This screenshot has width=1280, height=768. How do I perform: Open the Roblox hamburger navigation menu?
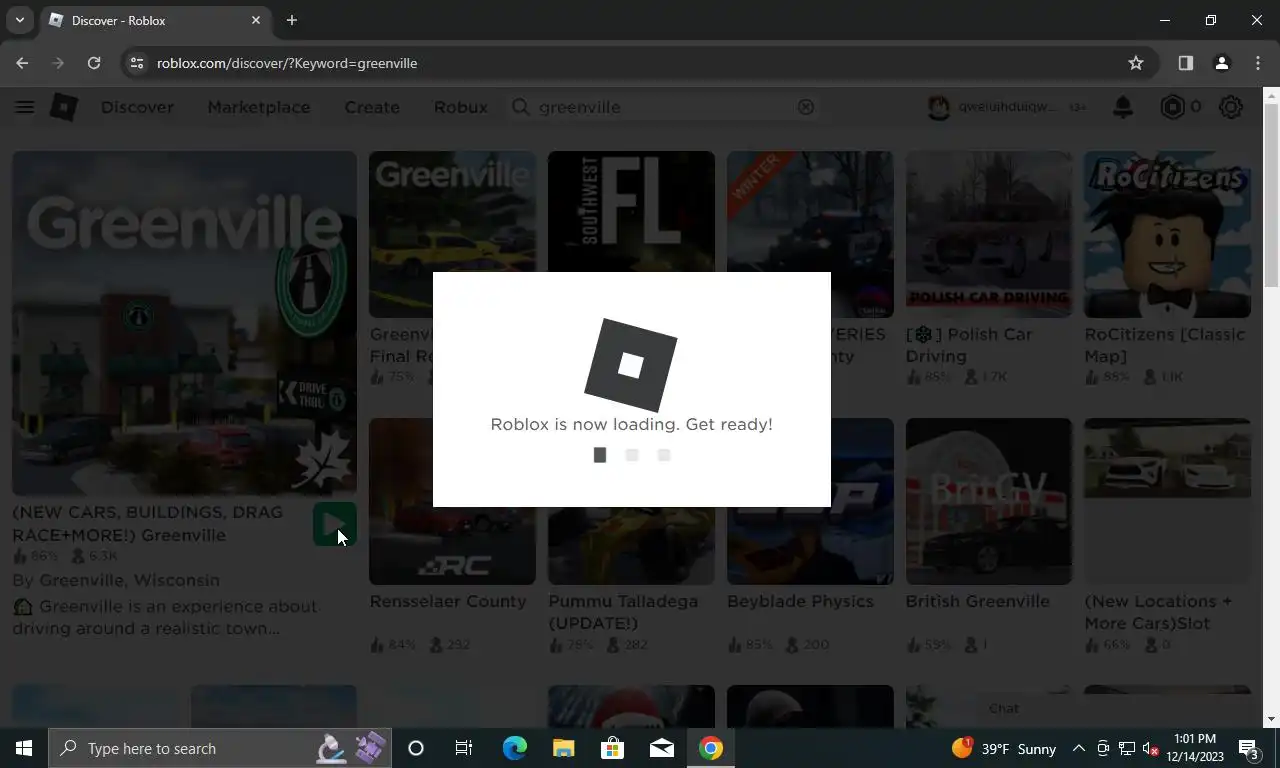[25, 107]
